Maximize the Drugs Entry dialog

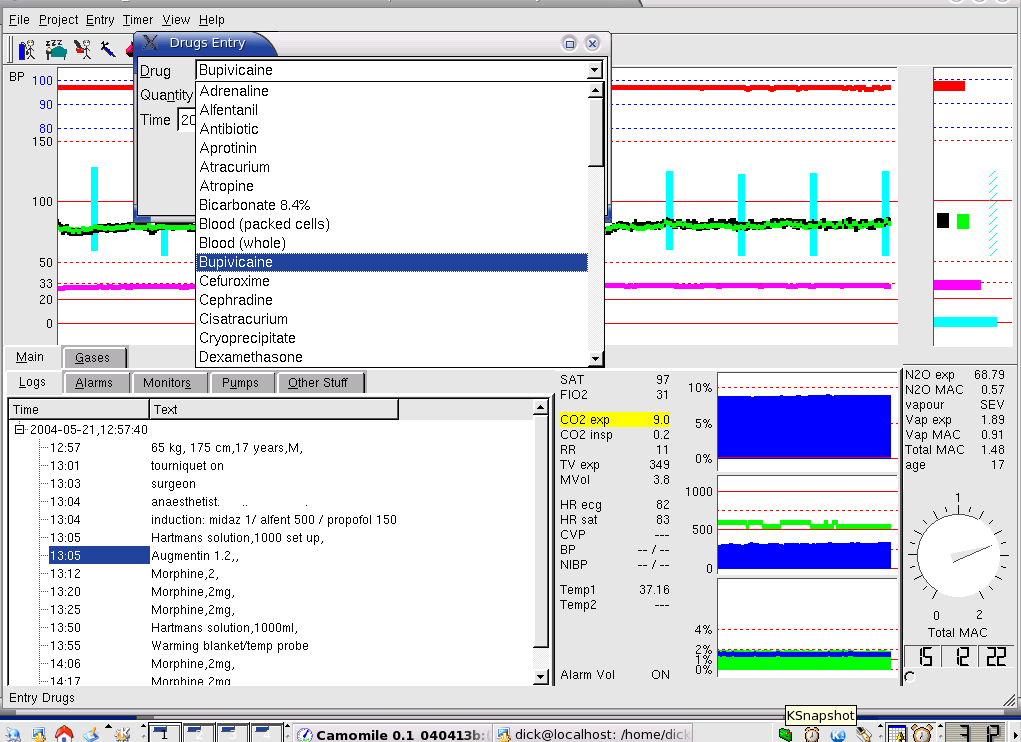point(570,43)
